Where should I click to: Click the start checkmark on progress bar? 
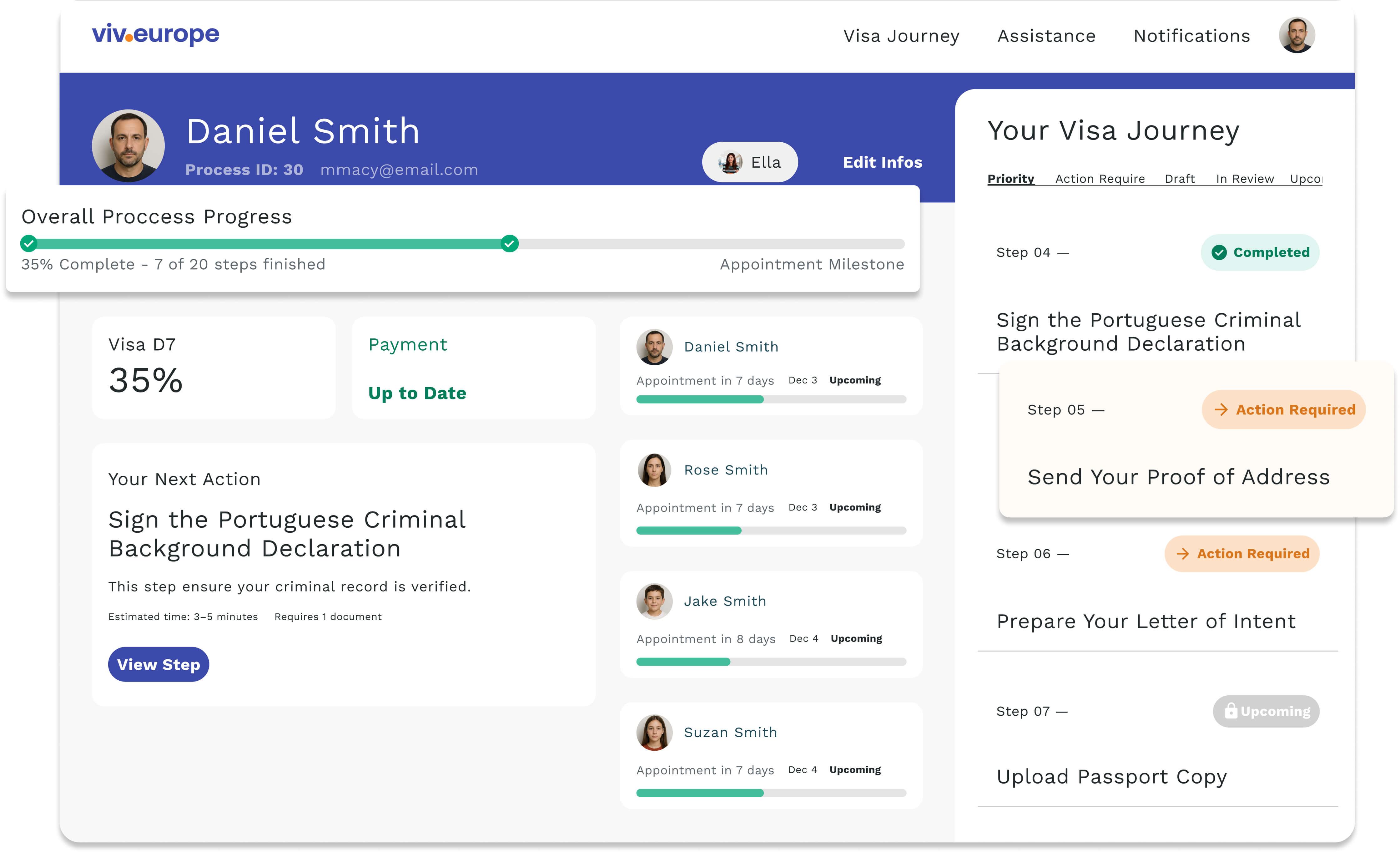click(x=28, y=243)
